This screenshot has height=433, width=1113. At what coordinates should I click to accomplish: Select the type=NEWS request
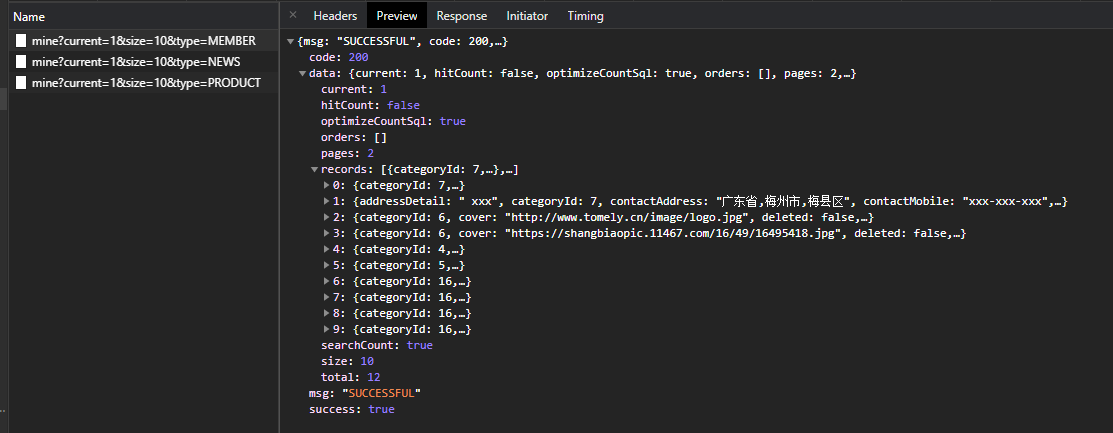pyautogui.click(x=135, y=62)
